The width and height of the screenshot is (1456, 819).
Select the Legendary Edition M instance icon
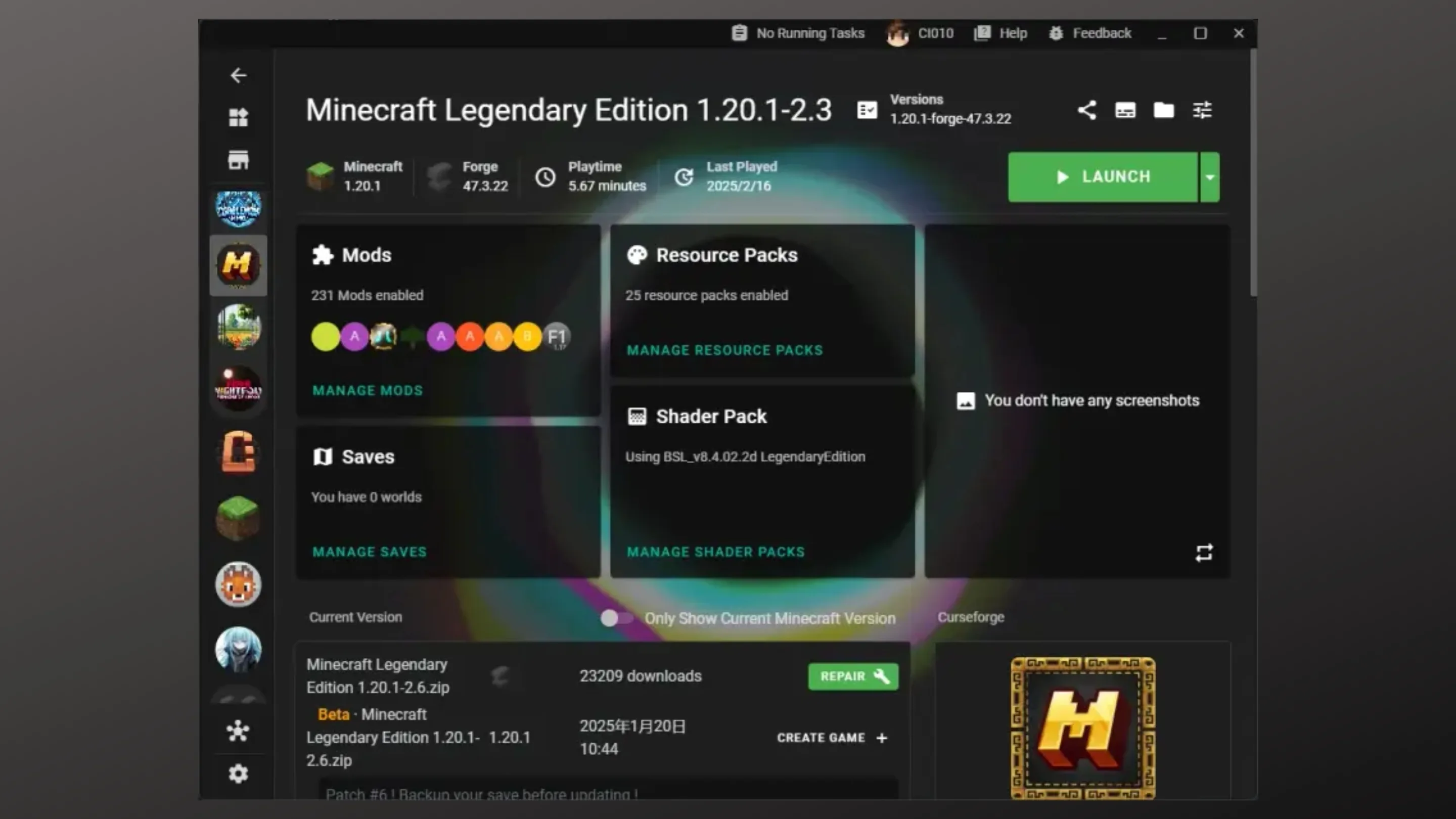238,265
